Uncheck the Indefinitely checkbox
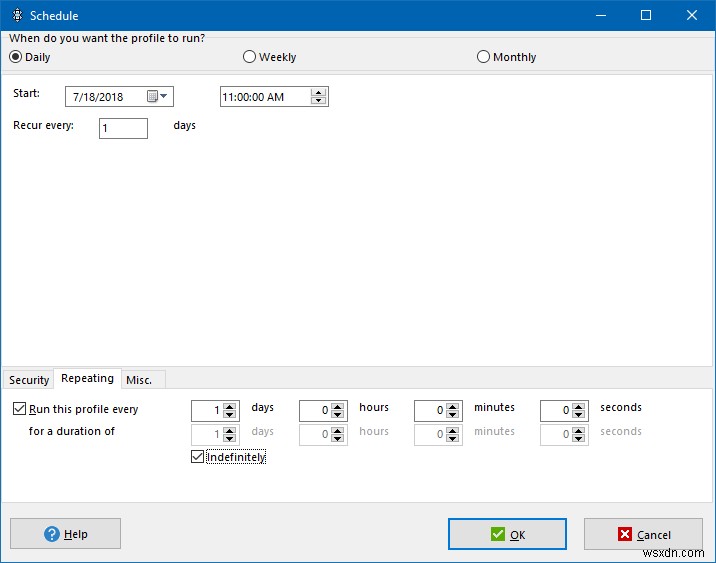Screen dimensions: 716x563 197,457
